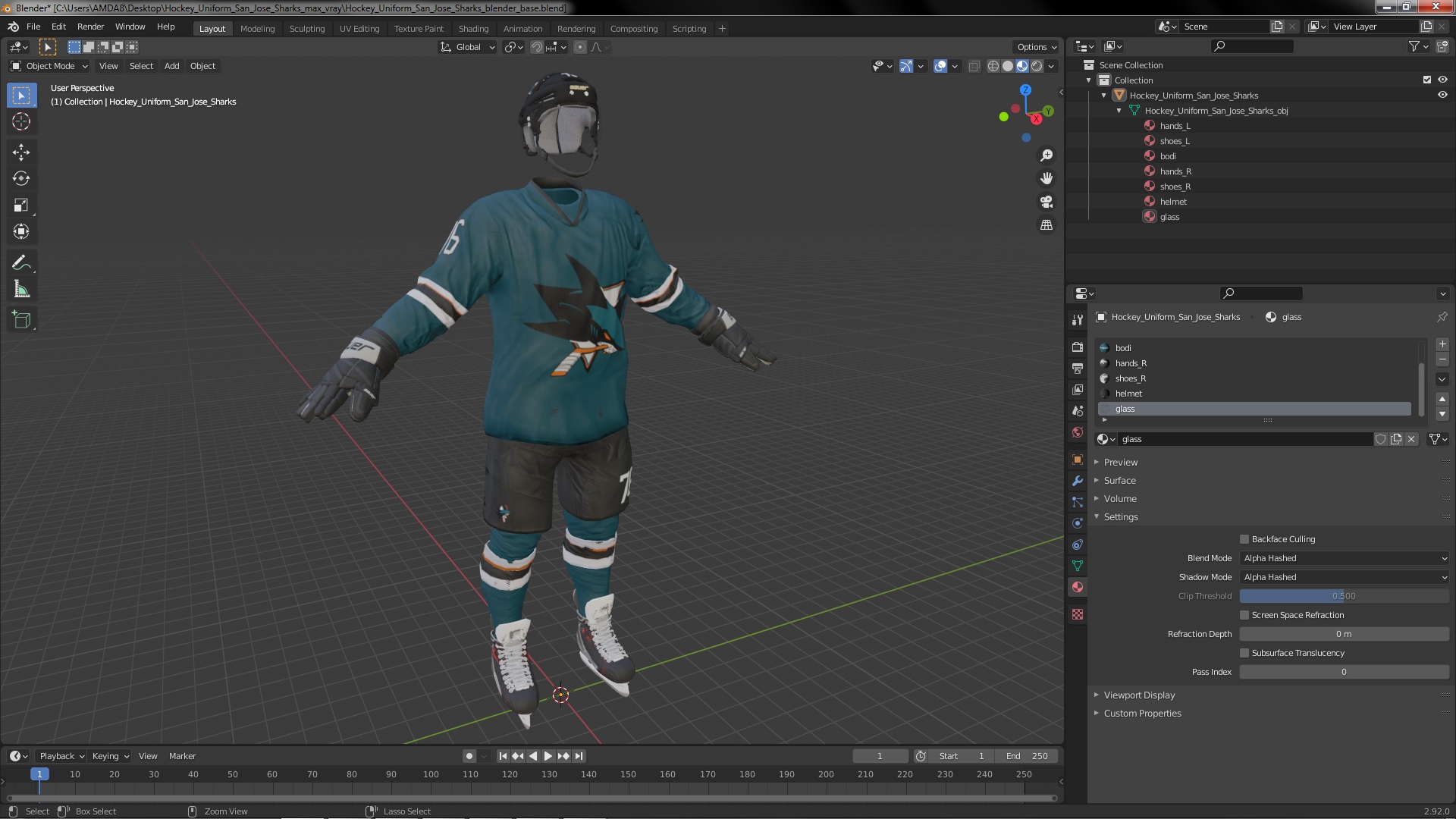Open Global transform orientation dropdown
Viewport: 1456px width, 819px height.
tap(468, 47)
